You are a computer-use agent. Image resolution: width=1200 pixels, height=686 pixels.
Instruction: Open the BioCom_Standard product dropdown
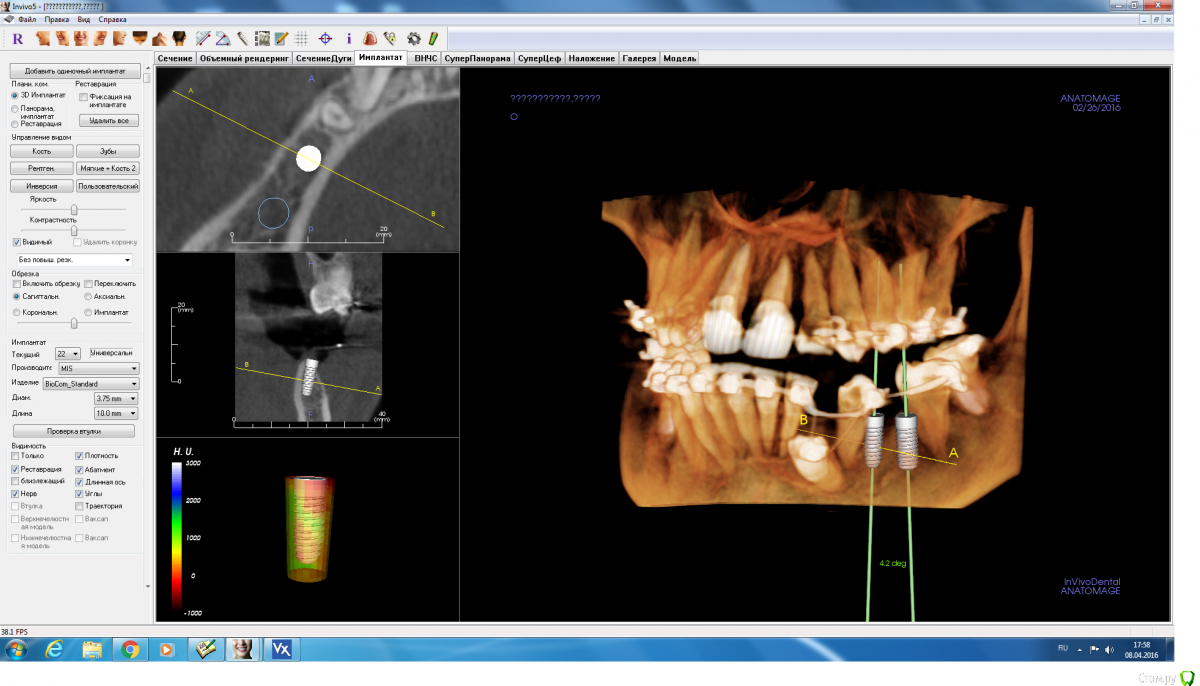[x=98, y=383]
